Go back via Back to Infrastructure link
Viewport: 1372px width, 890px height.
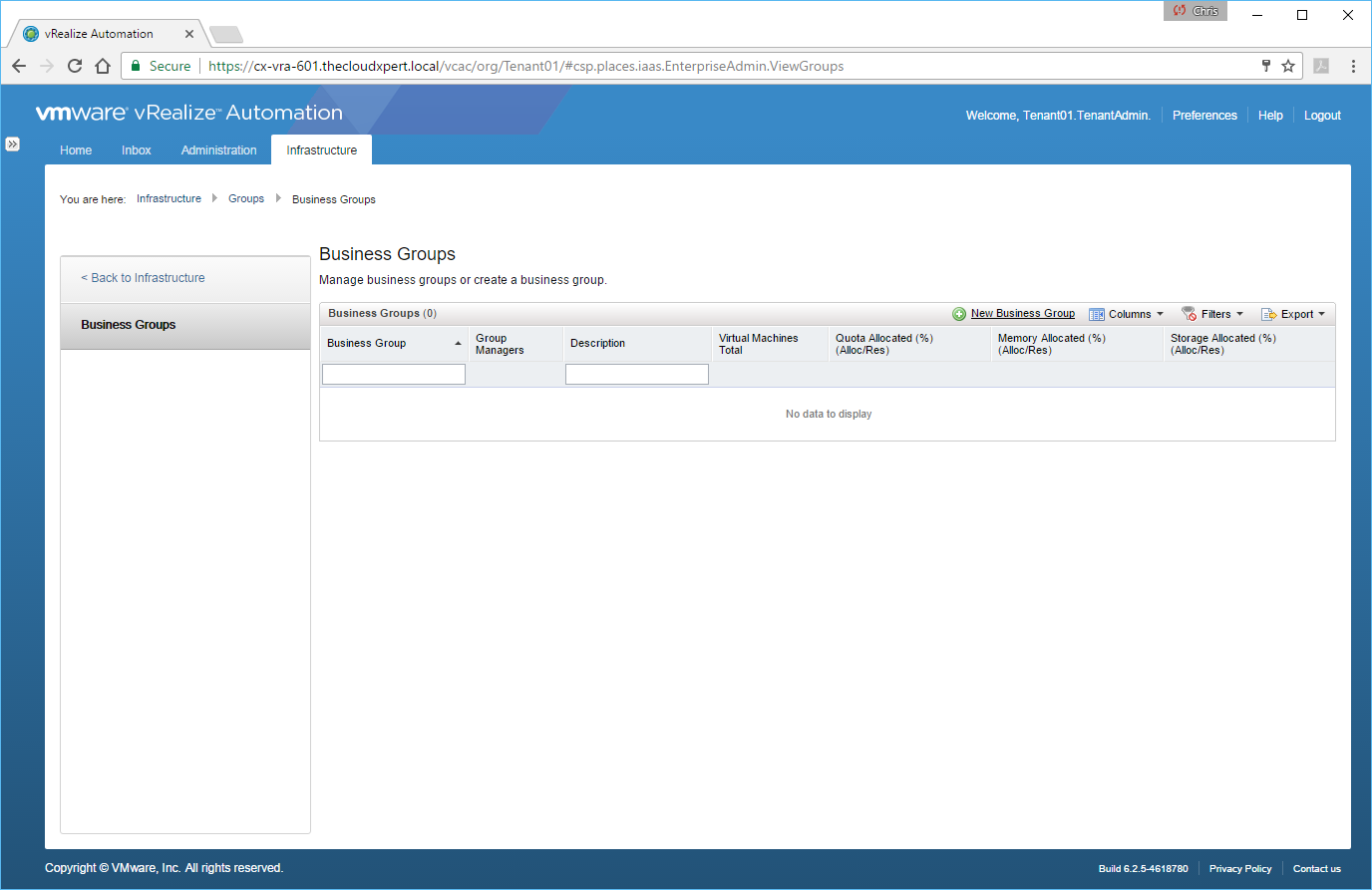143,278
